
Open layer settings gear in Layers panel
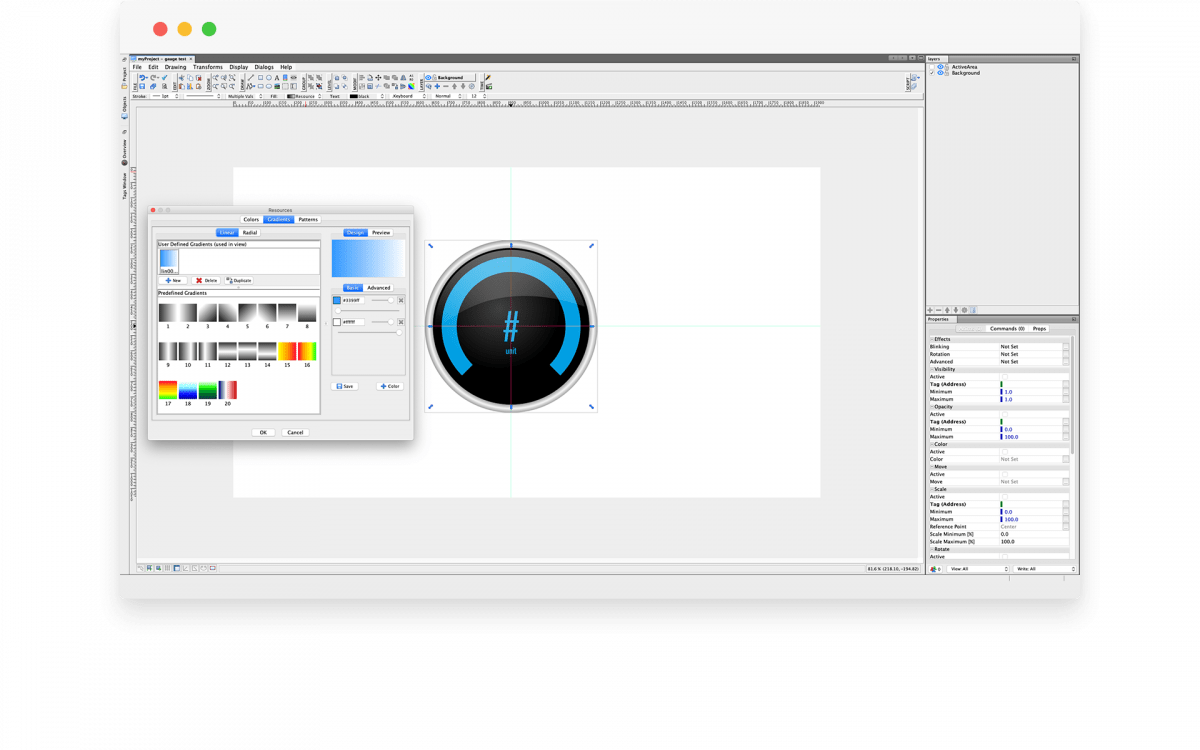964,310
